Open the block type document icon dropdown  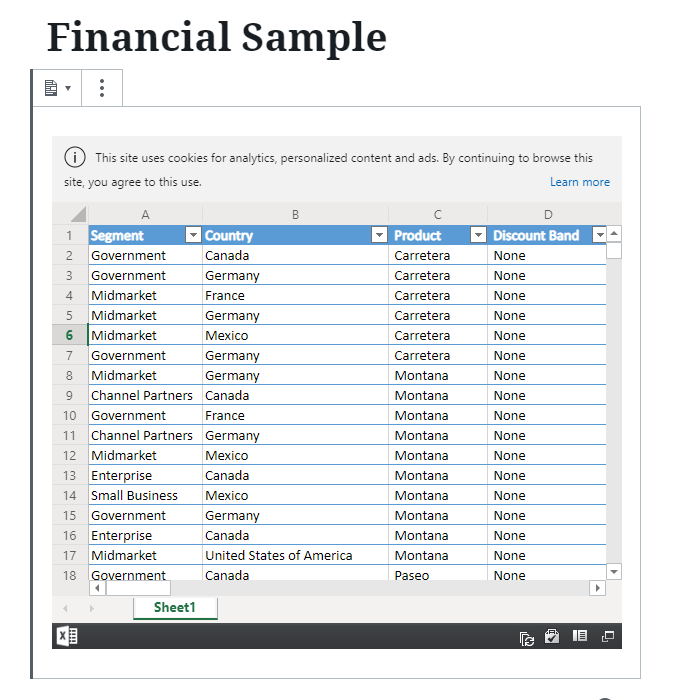(x=57, y=88)
